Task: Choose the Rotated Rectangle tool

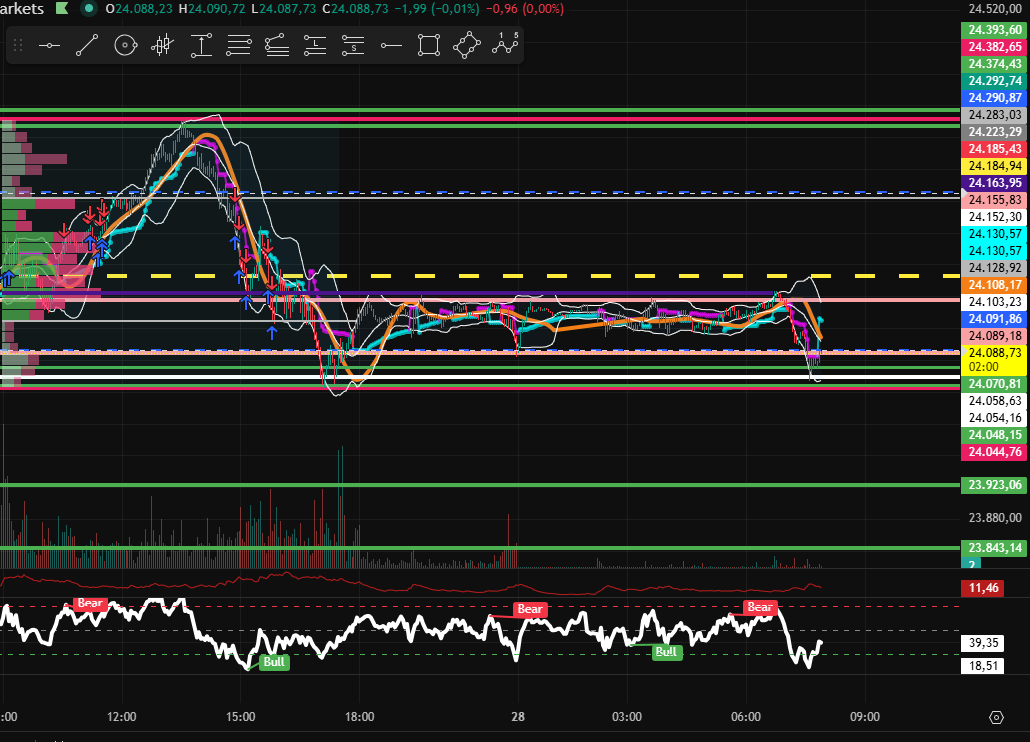Action: point(467,45)
